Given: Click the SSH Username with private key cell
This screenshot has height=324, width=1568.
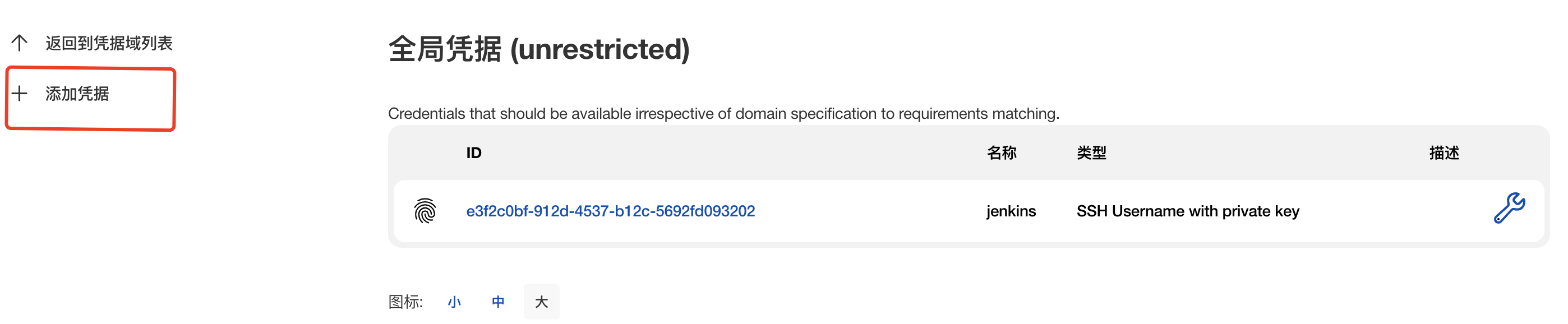Looking at the screenshot, I should (x=1187, y=211).
